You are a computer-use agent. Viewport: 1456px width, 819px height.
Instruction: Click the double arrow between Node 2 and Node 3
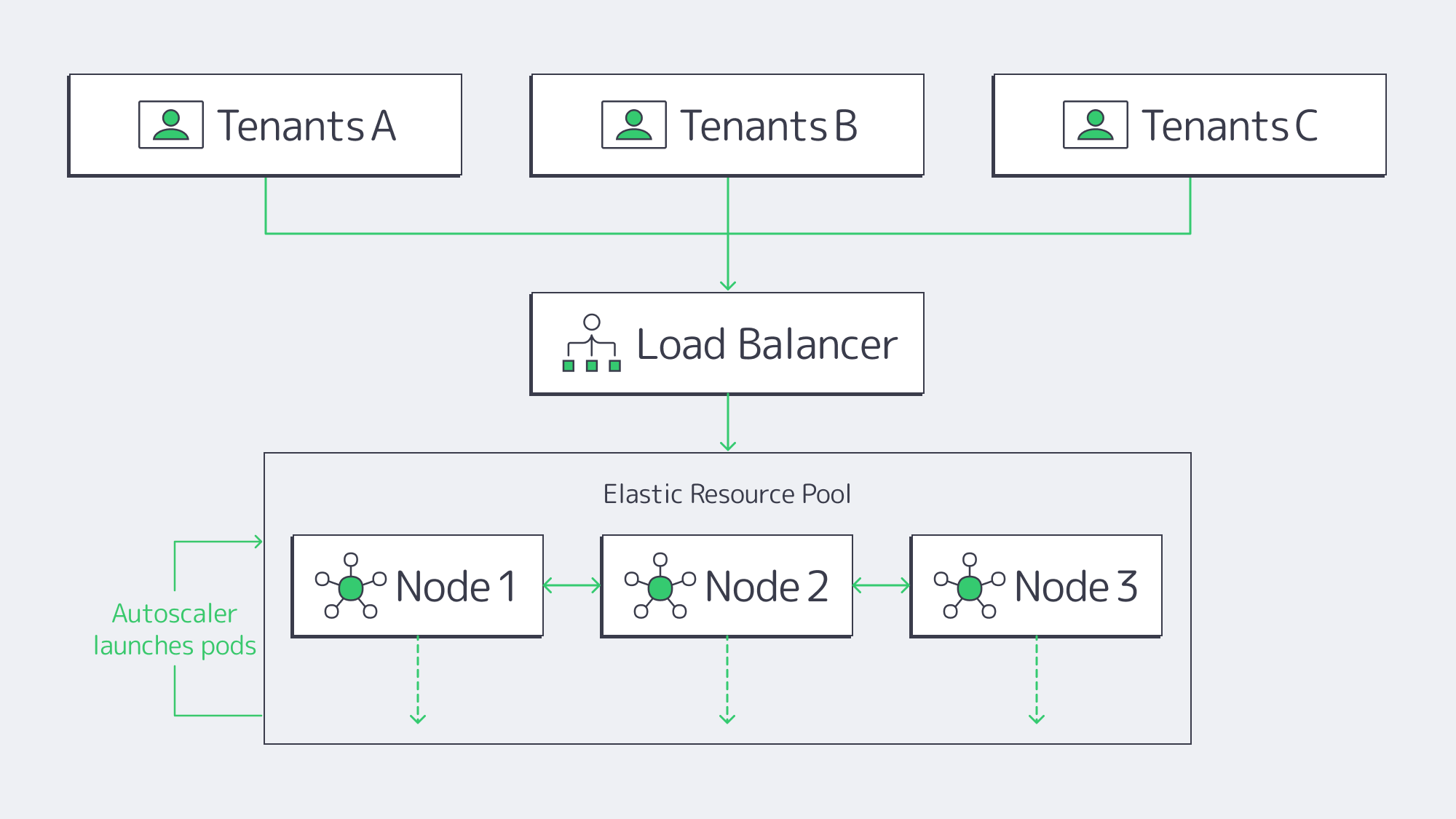[x=882, y=585]
